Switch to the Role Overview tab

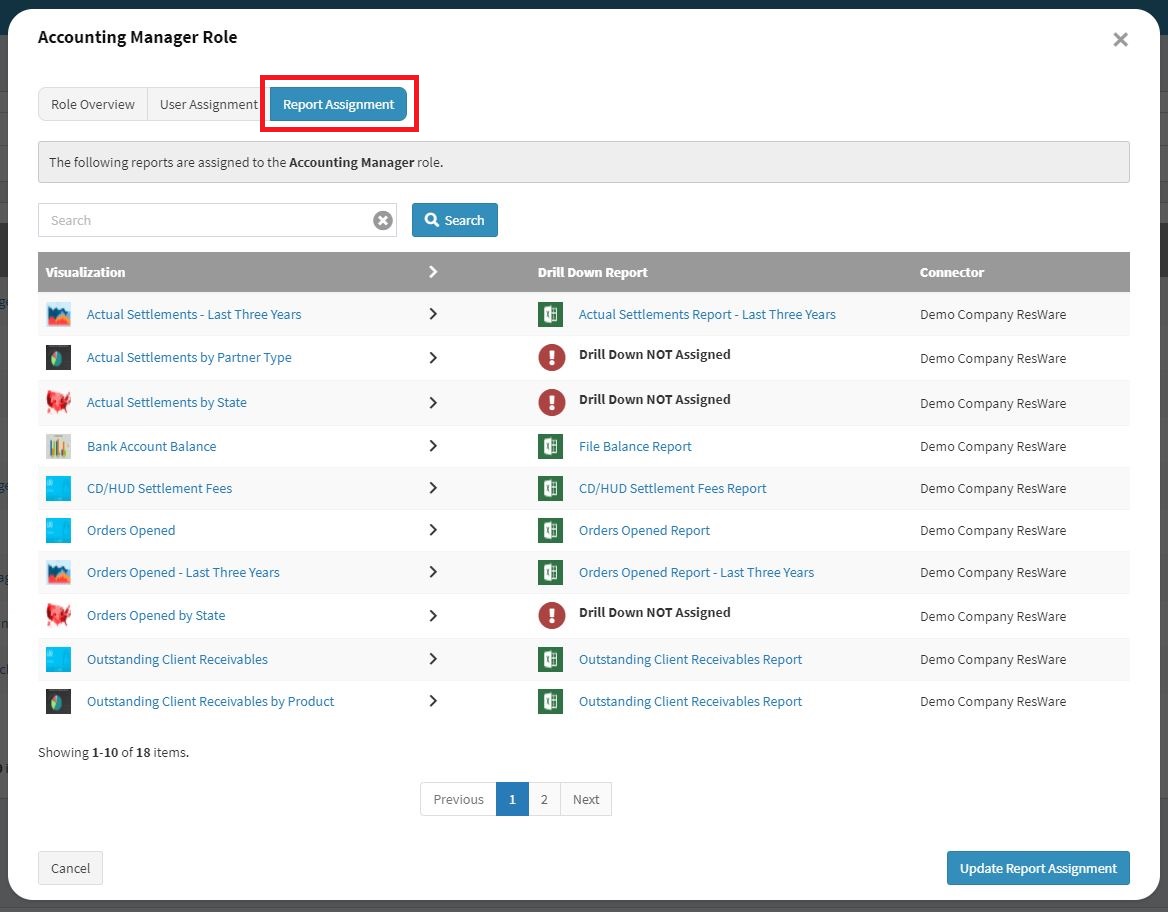click(92, 104)
